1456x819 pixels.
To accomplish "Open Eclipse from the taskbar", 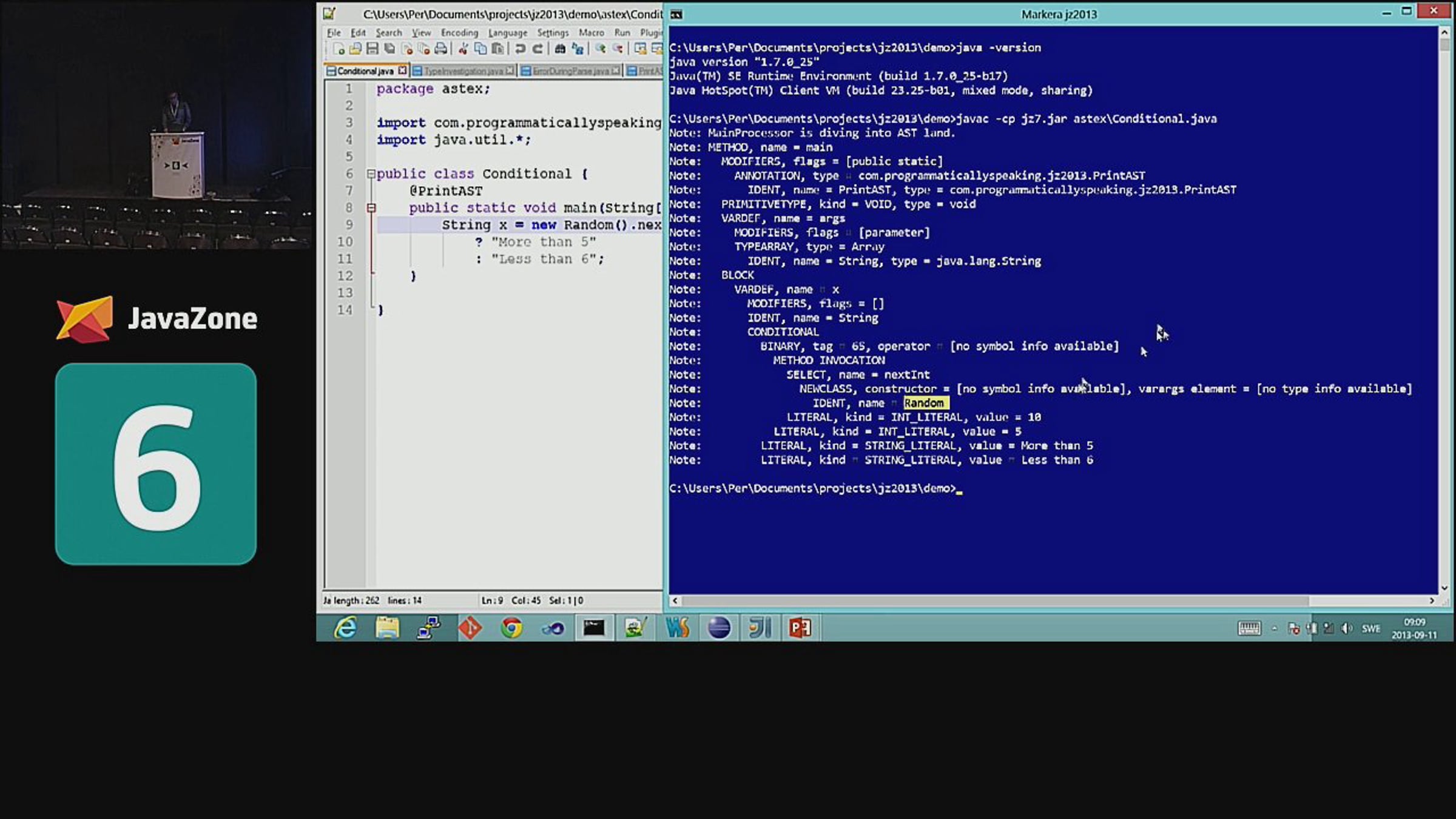I will 718,628.
